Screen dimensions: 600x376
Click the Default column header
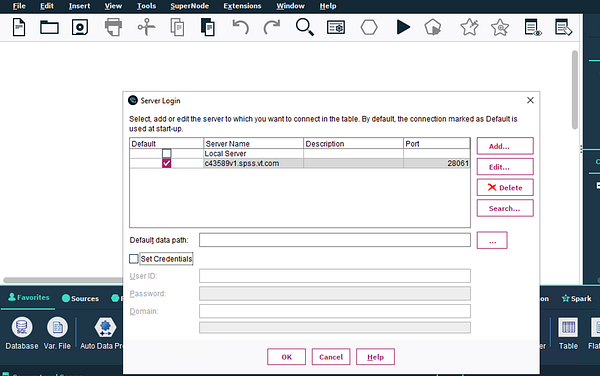[166, 143]
